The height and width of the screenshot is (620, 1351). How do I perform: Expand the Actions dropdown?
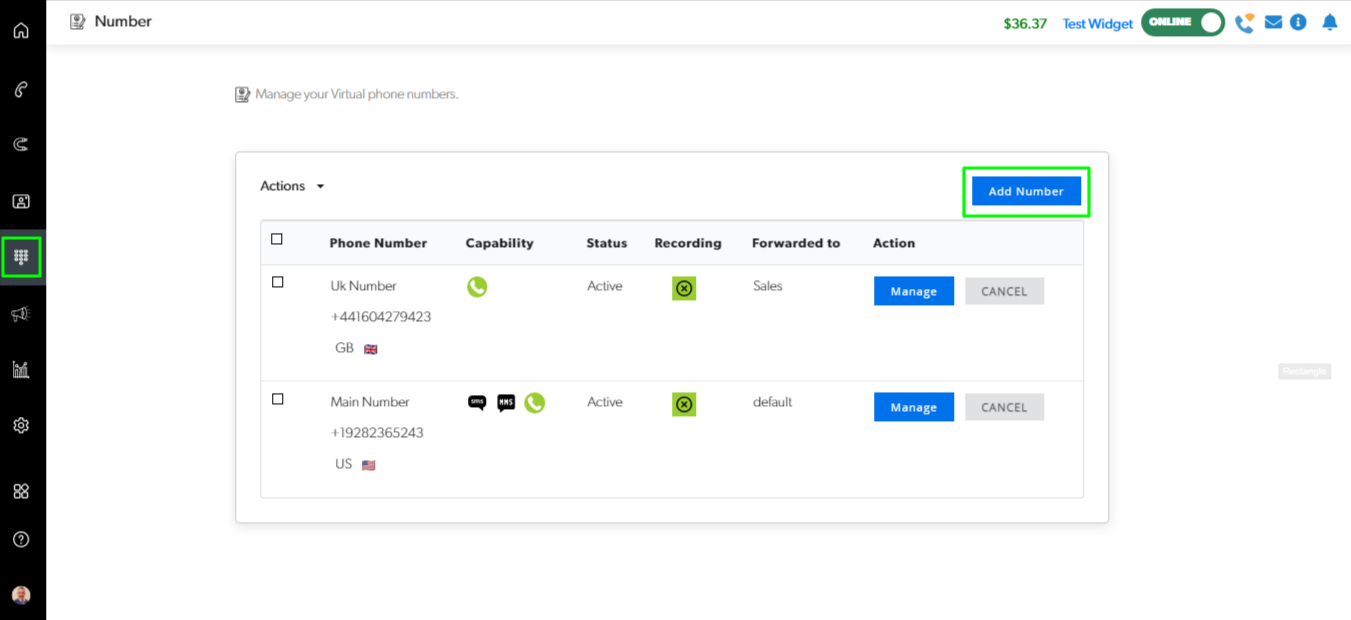pyautogui.click(x=292, y=186)
